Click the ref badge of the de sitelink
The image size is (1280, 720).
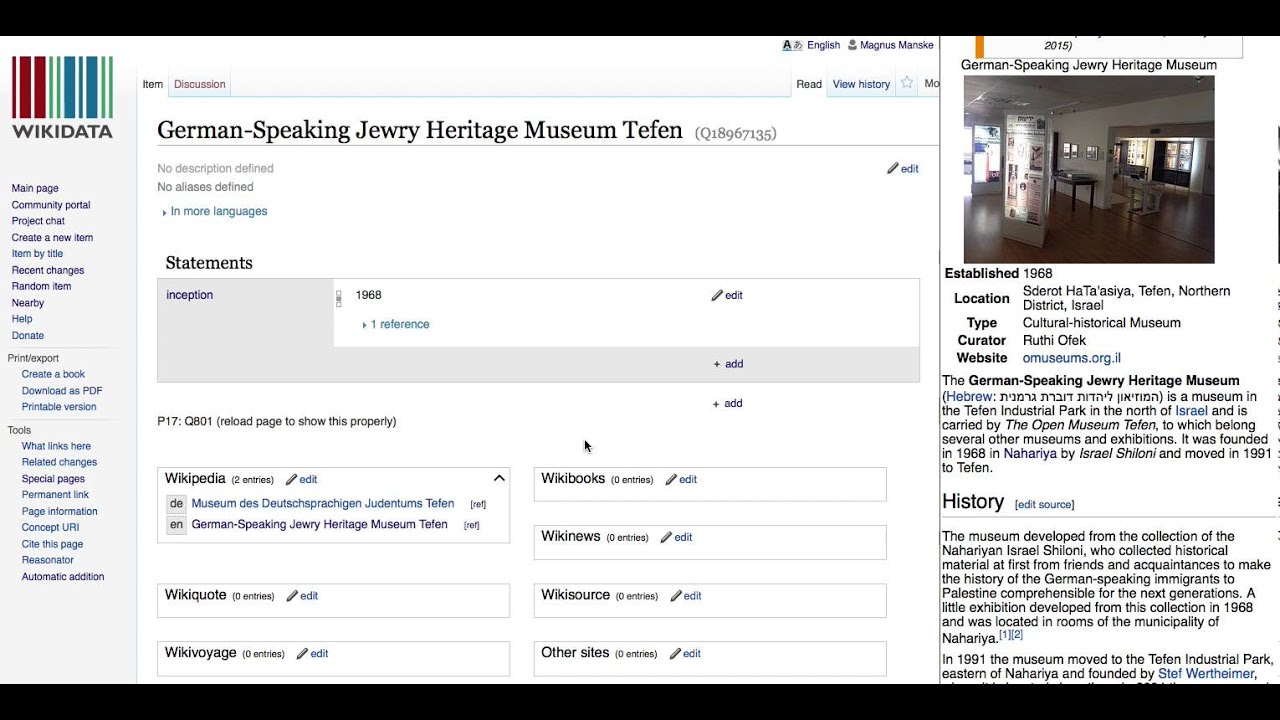(478, 505)
